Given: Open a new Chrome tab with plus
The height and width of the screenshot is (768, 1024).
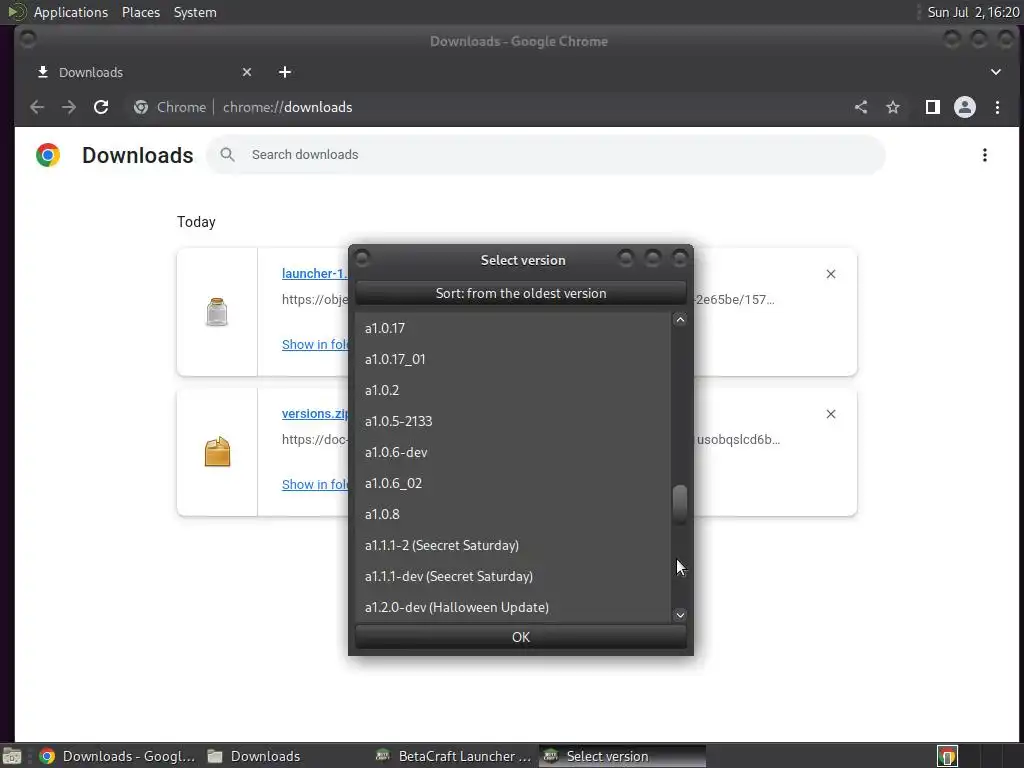Looking at the screenshot, I should pyautogui.click(x=285, y=72).
